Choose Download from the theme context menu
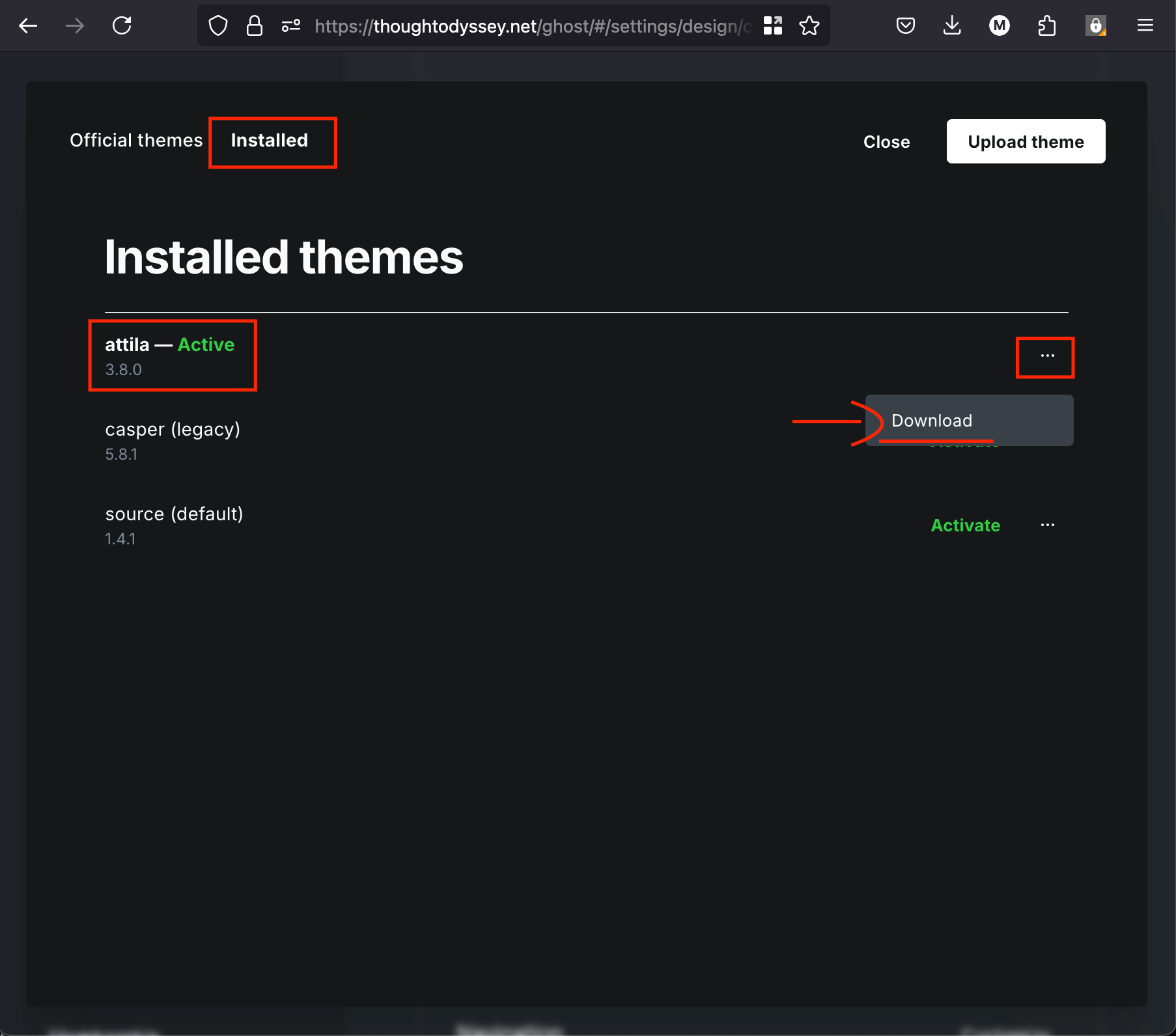 click(x=932, y=421)
